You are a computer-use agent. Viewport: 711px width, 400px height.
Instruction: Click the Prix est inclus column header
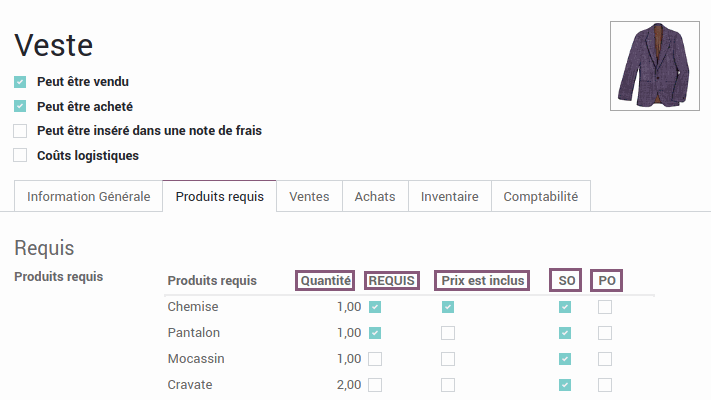(x=482, y=280)
